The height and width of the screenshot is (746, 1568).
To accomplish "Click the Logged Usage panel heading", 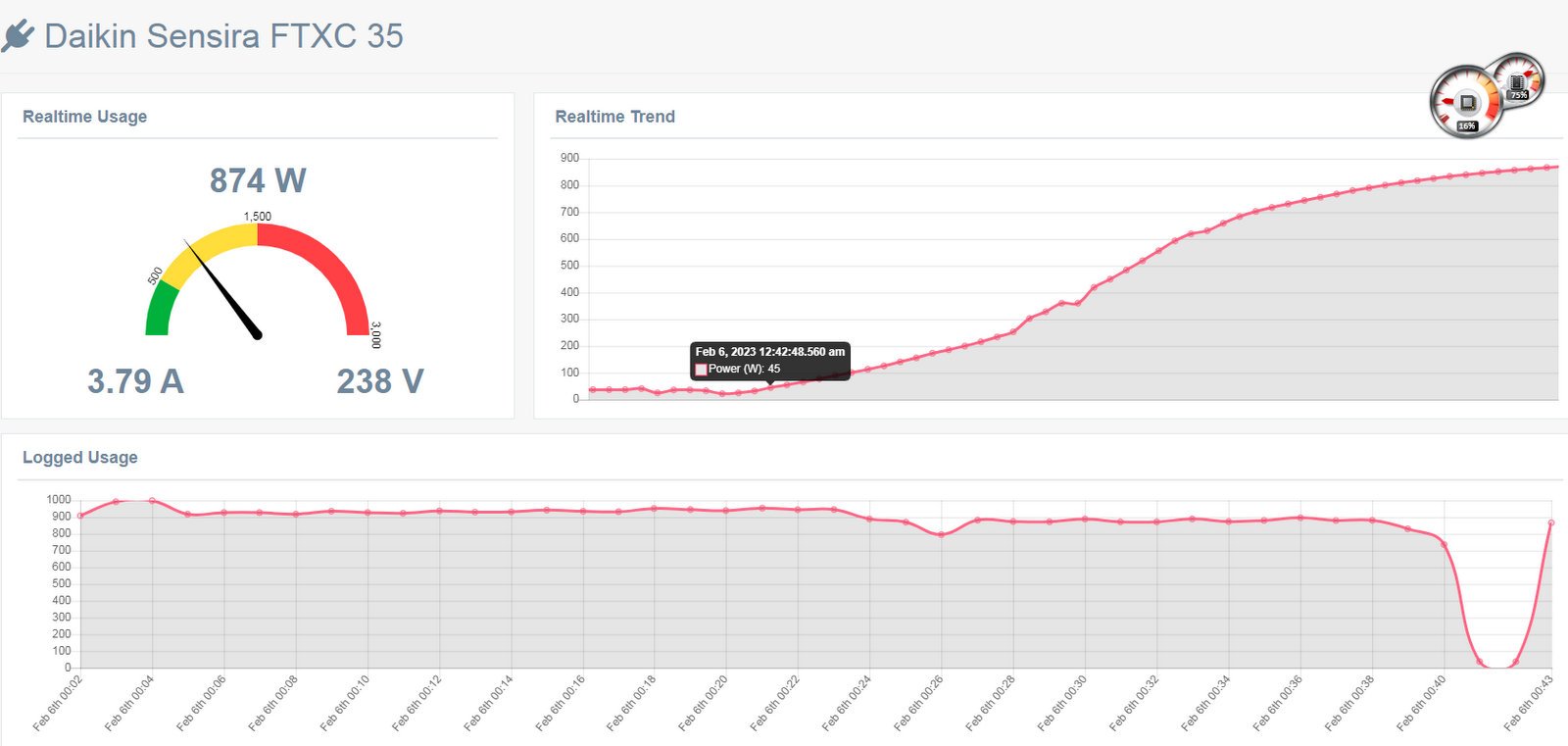I will point(80,458).
